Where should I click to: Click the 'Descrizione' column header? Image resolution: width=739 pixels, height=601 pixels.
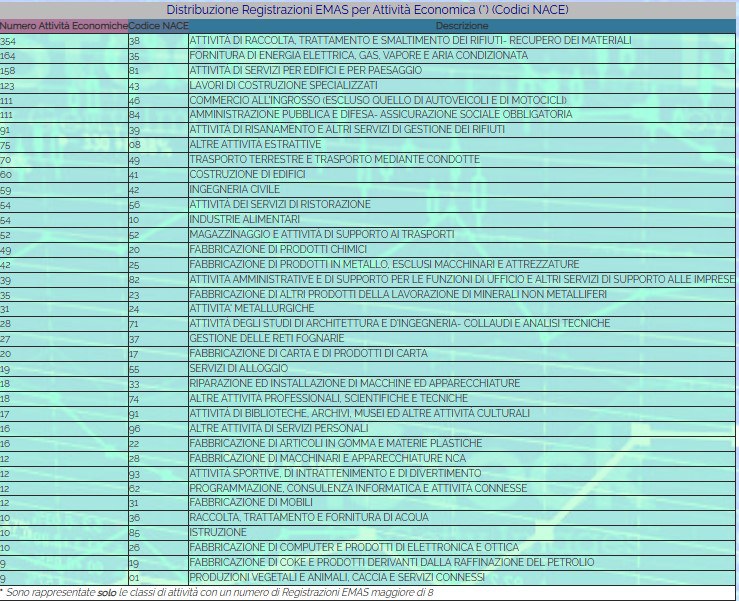click(462, 24)
